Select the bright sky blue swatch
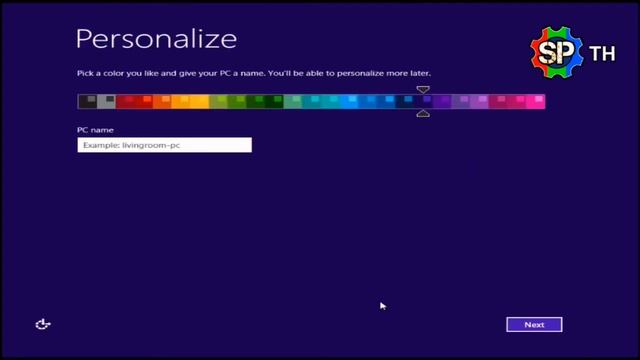640x360 pixels. tap(349, 102)
